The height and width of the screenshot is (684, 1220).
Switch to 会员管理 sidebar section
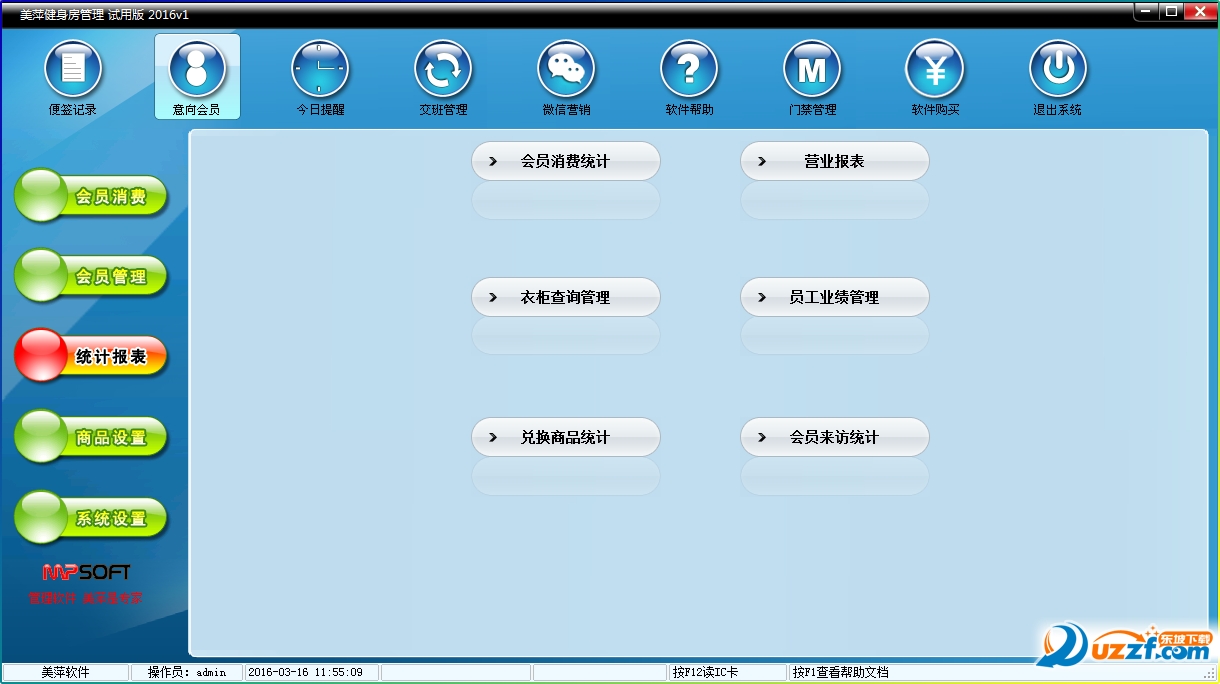coord(91,276)
